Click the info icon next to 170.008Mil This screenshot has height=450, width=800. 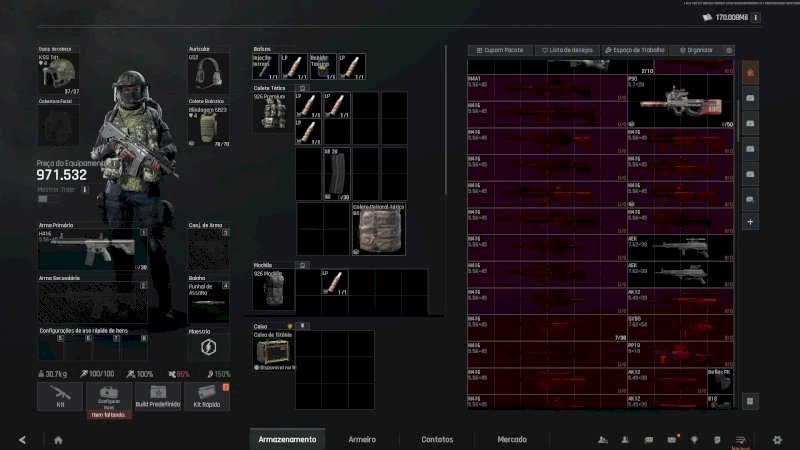756,17
